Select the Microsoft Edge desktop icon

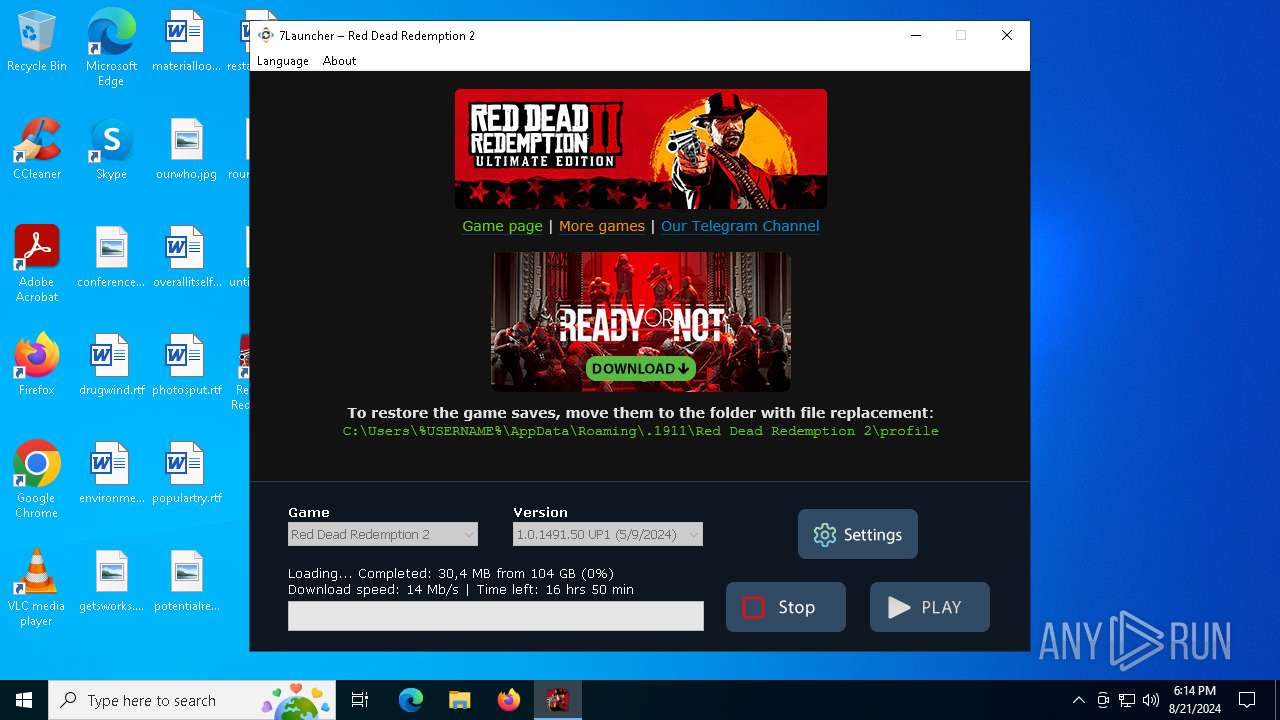[111, 47]
